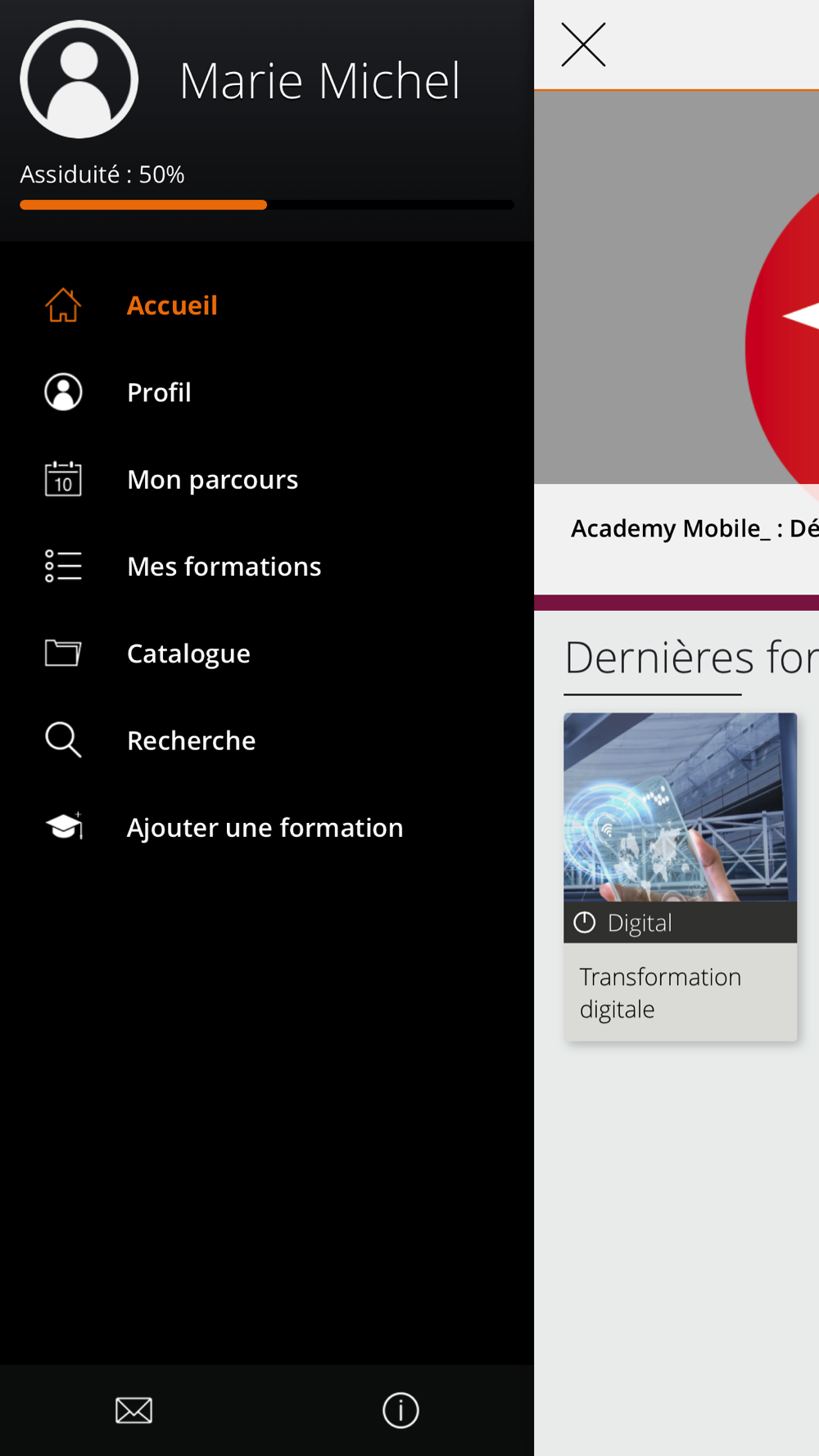Click the calendar icon for Mon parcours
This screenshot has width=819, height=1456.
[63, 479]
